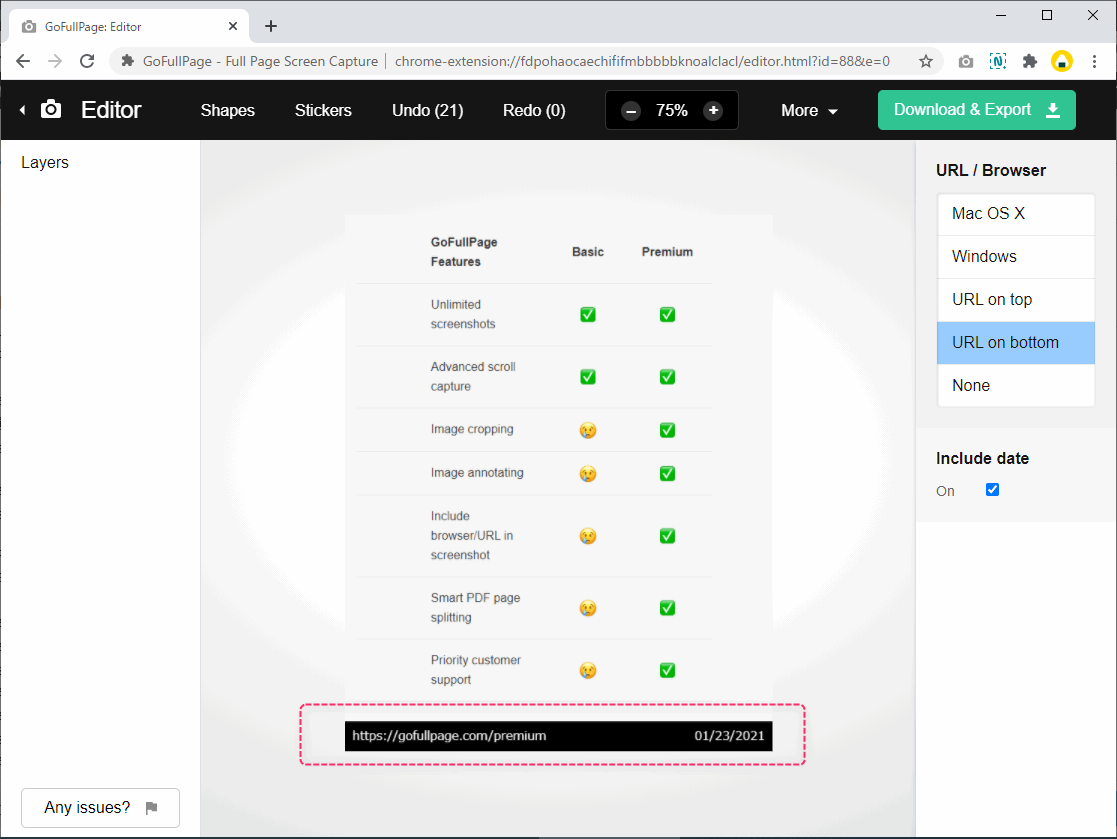Open the Stickers menu
Image resolution: width=1117 pixels, height=839 pixels.
pos(323,110)
